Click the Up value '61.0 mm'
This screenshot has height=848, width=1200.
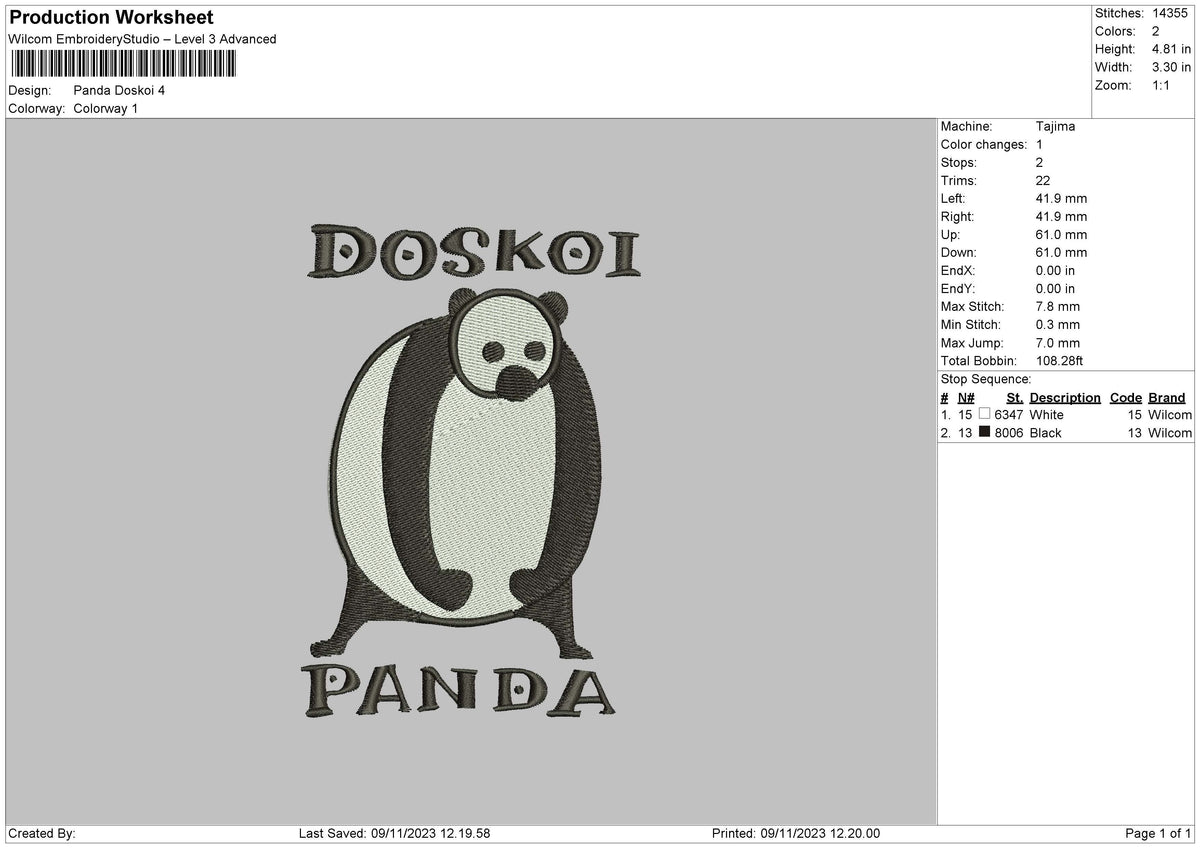tap(1062, 235)
